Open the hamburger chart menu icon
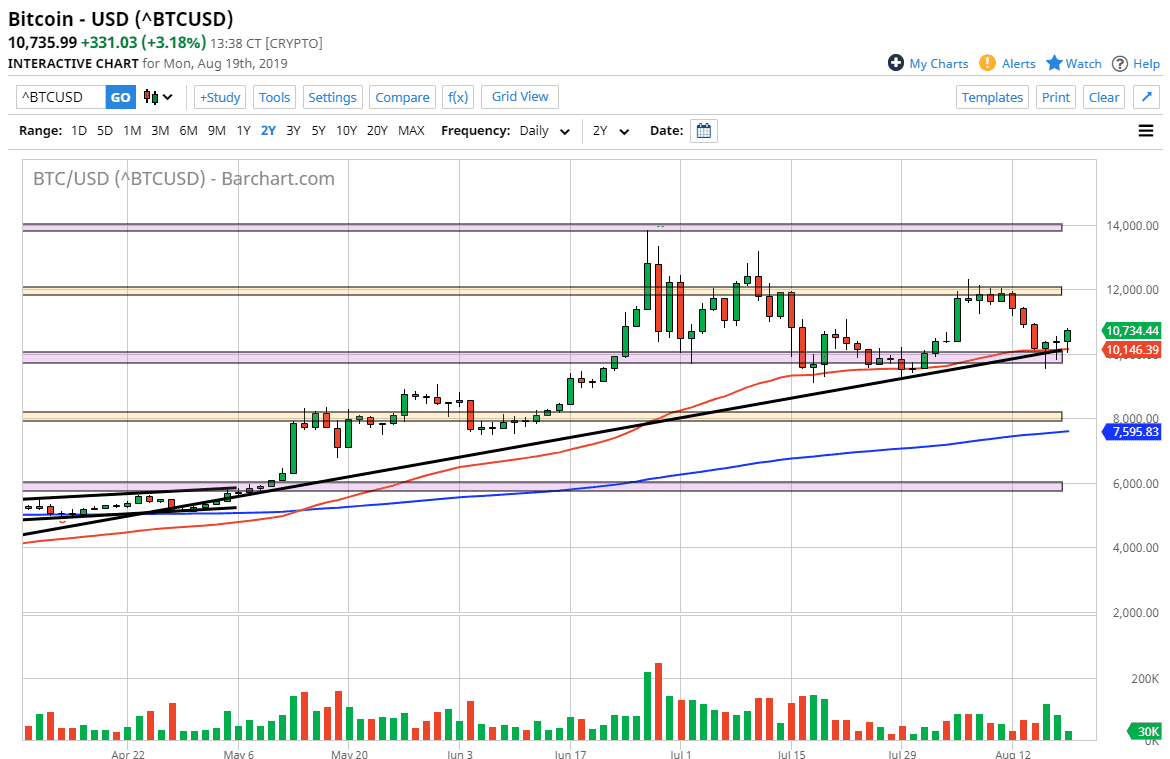This screenshot has width=1170, height=759. coord(1145,130)
